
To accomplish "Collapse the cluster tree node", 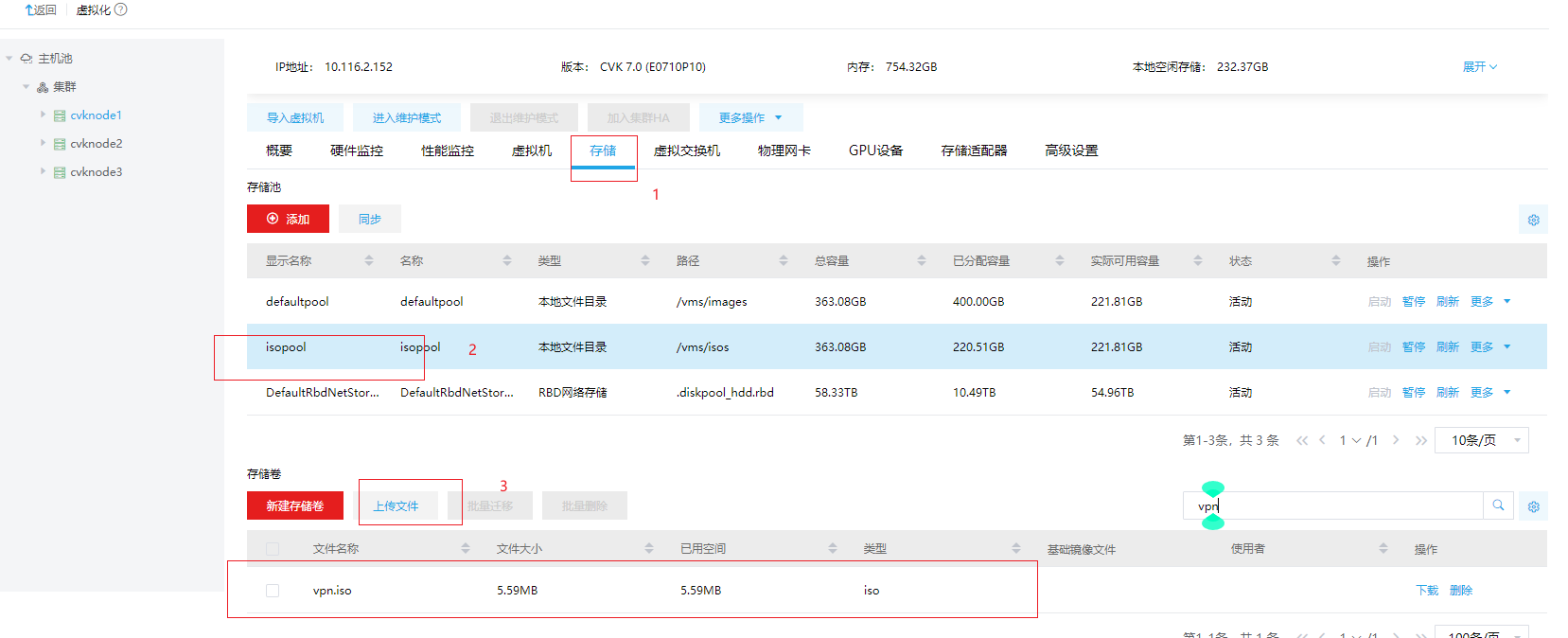I will click(x=26, y=87).
